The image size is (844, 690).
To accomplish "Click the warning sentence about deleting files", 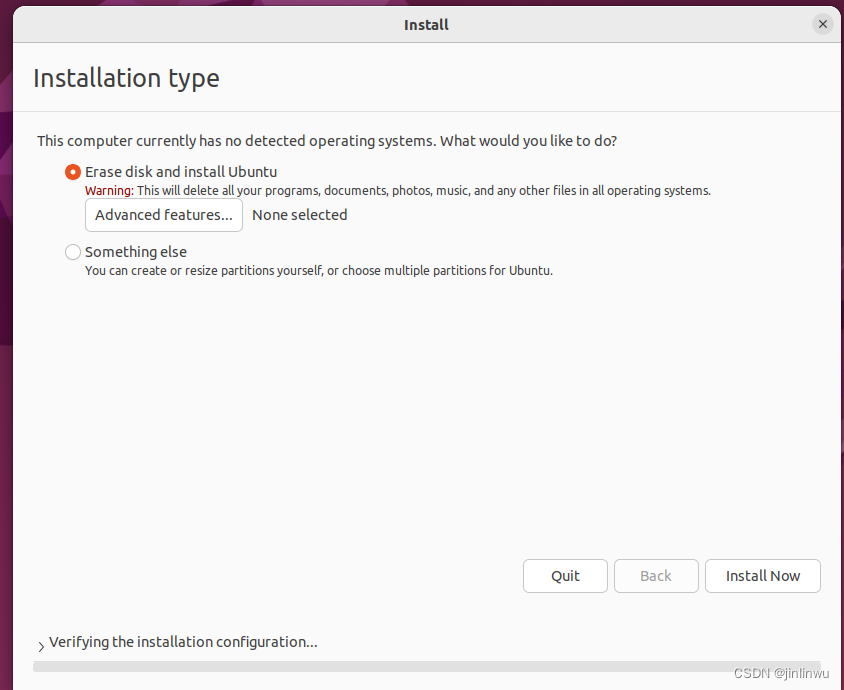I will (x=400, y=190).
